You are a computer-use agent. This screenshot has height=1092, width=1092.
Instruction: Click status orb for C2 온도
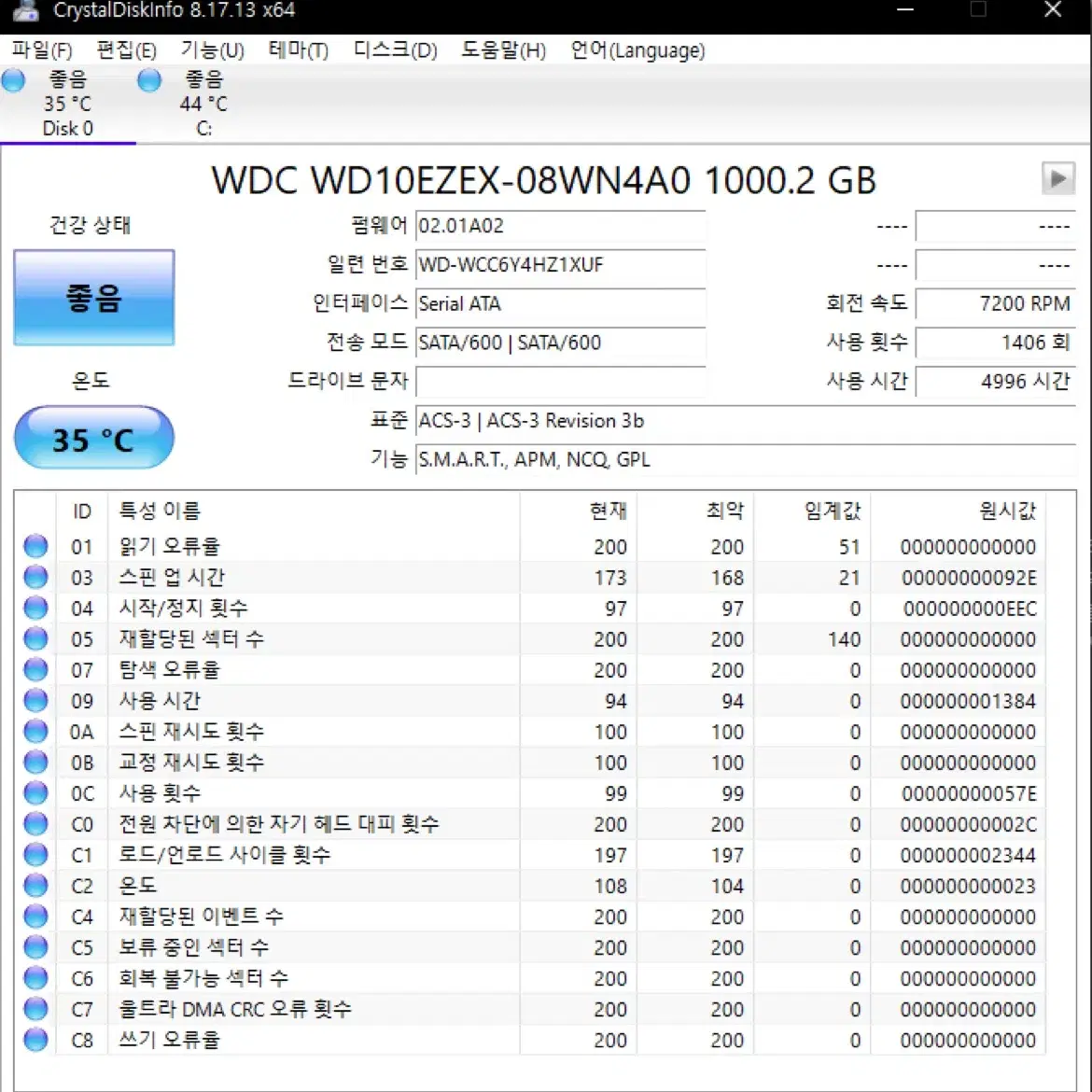coord(35,885)
